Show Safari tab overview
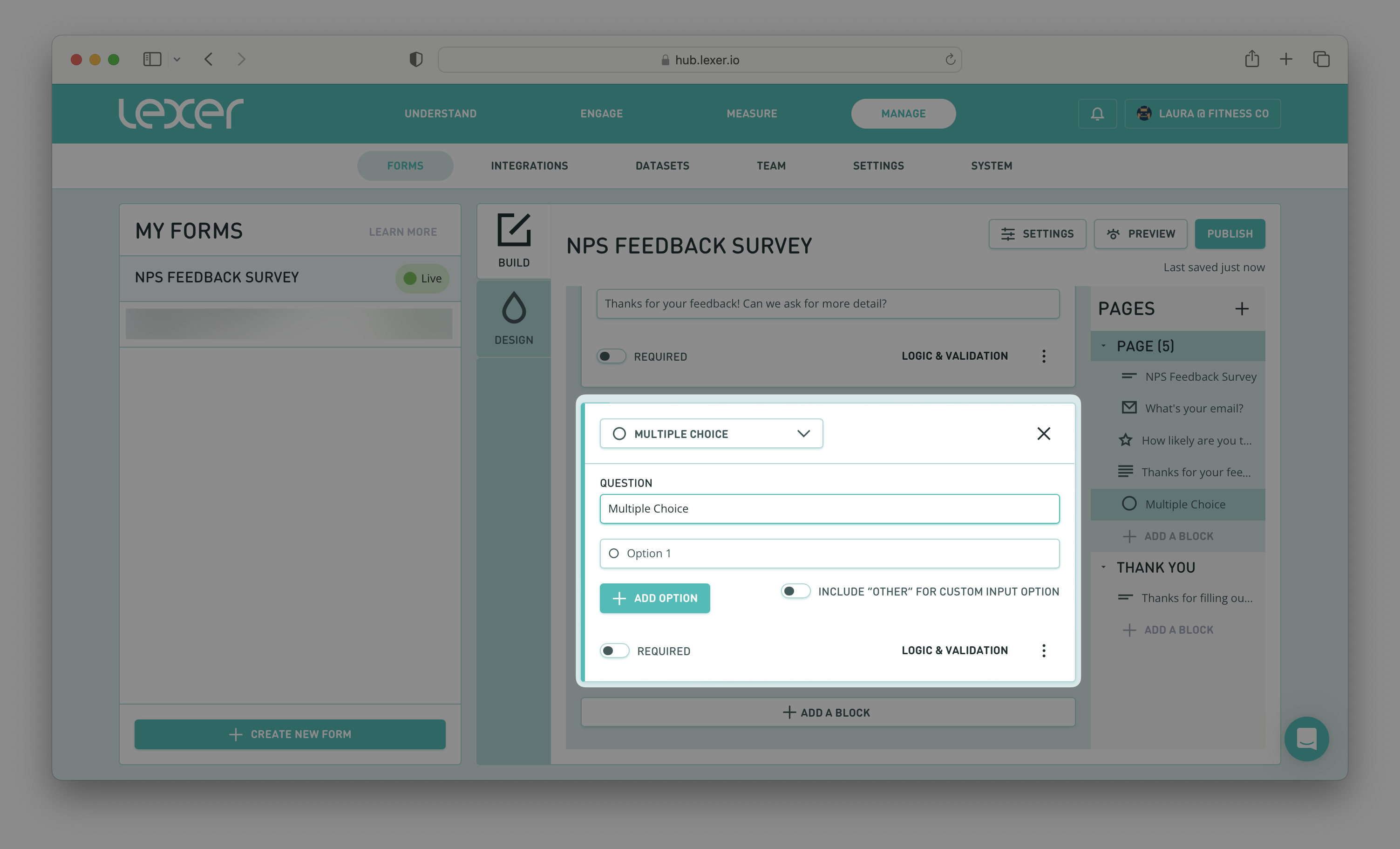Viewport: 1400px width, 849px height. 1321,59
